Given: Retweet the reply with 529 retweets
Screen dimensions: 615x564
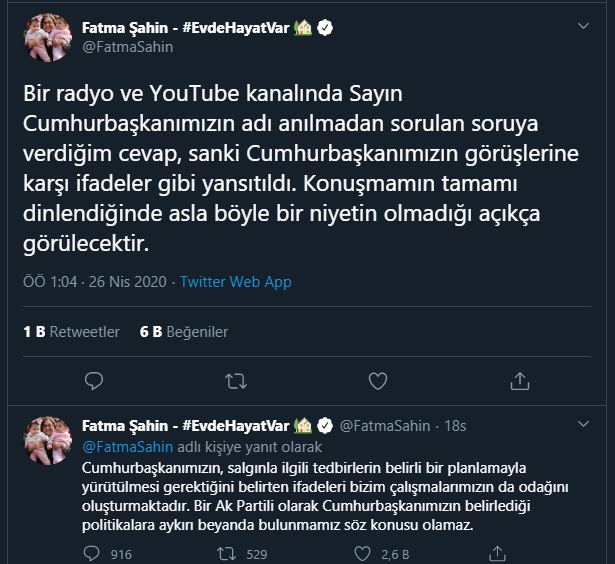Looking at the screenshot, I should [227, 553].
